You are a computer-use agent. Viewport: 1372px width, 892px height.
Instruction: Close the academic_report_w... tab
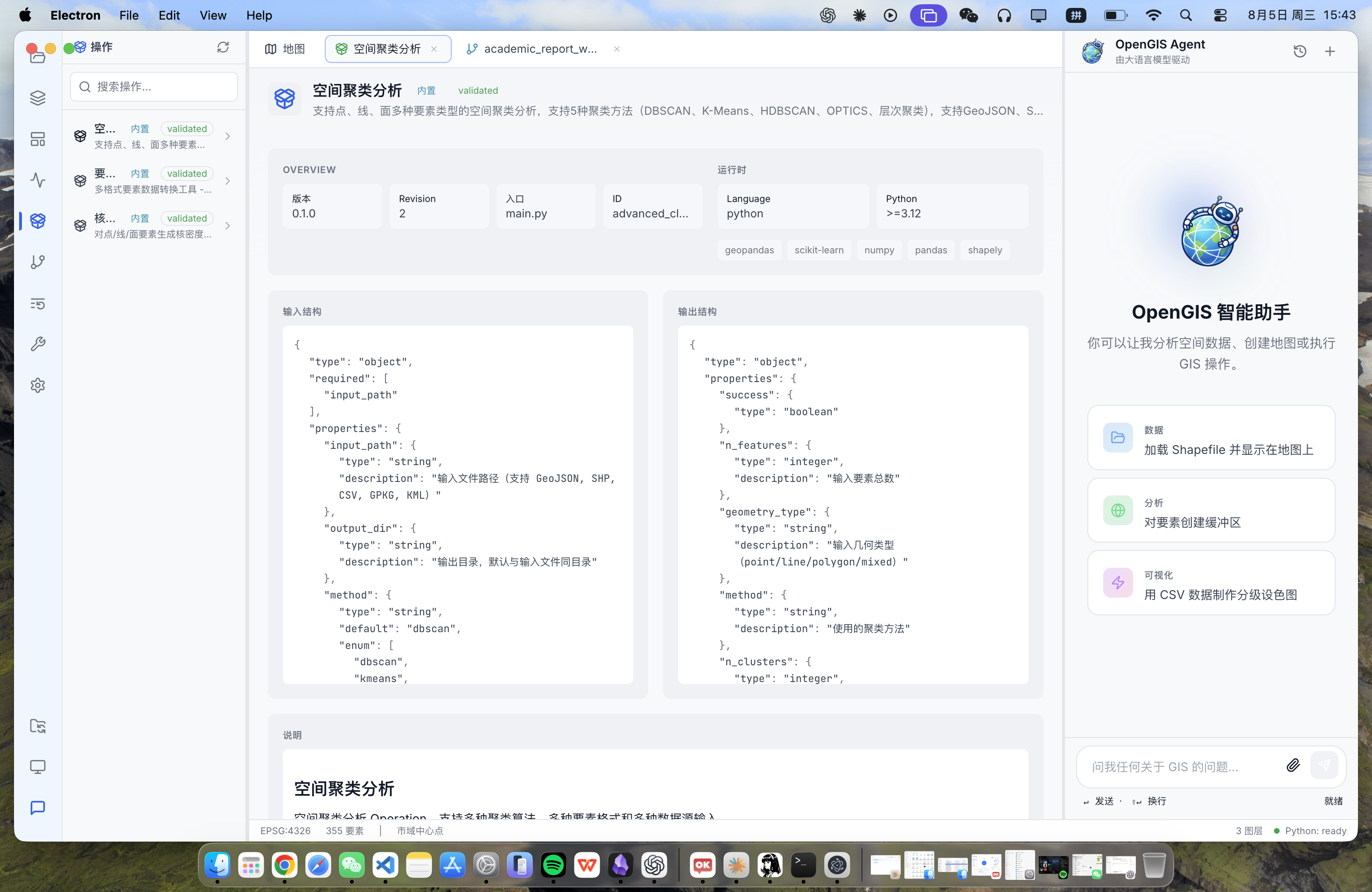click(617, 49)
